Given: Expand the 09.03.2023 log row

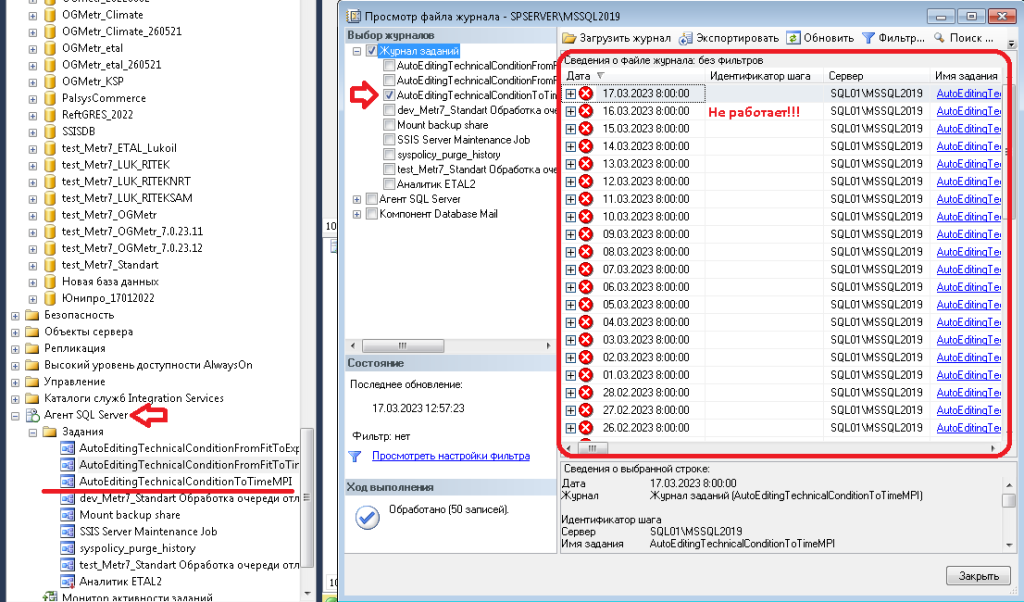Looking at the screenshot, I should click(571, 234).
